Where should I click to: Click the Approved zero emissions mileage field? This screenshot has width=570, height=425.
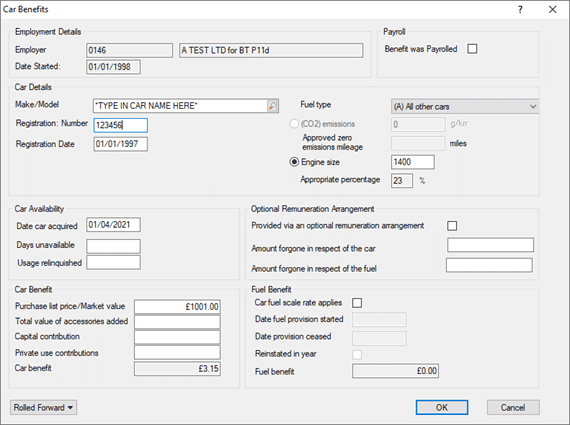click(x=418, y=143)
